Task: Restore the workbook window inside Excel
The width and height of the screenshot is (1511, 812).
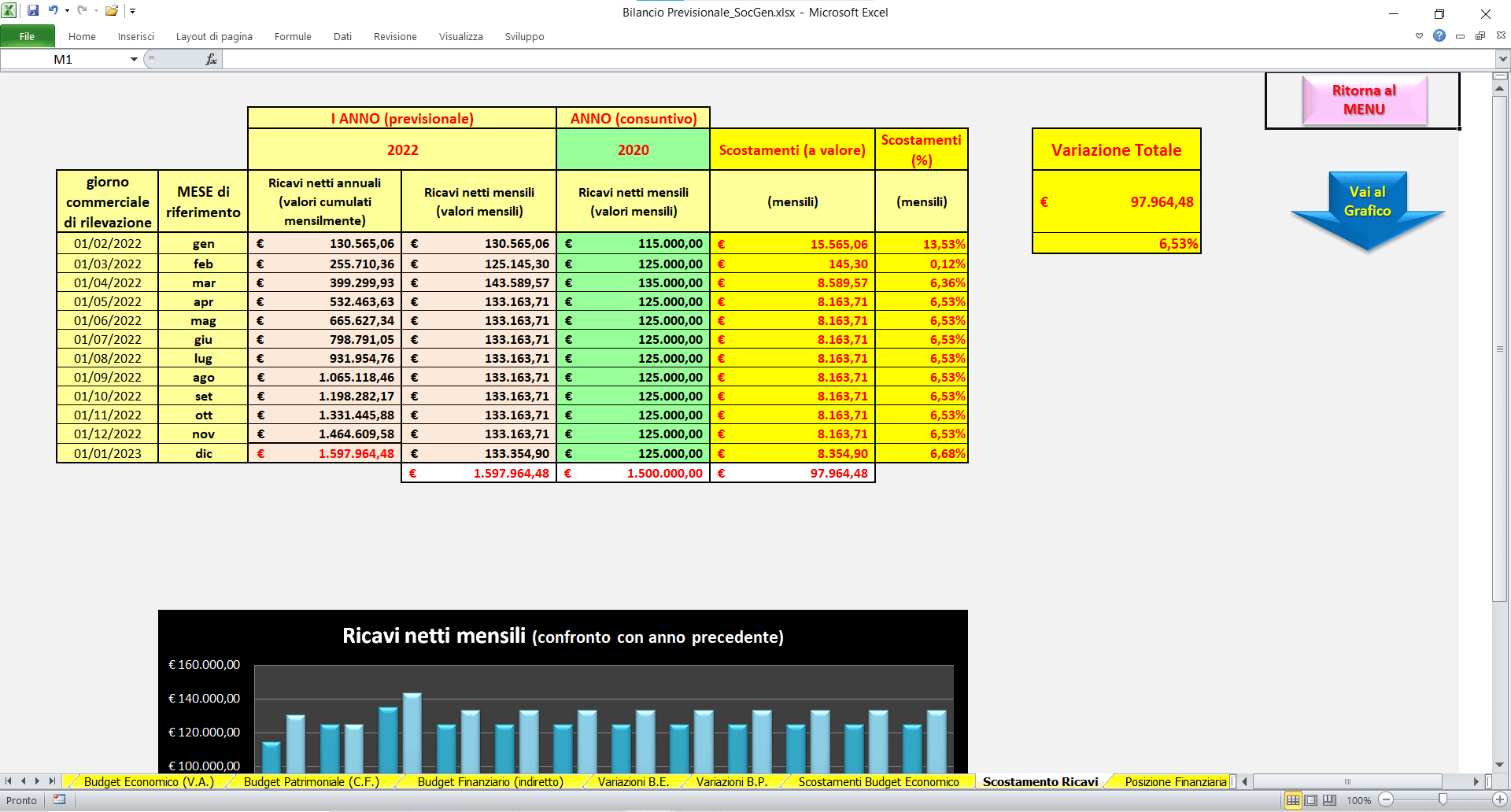Action: 1480,35
